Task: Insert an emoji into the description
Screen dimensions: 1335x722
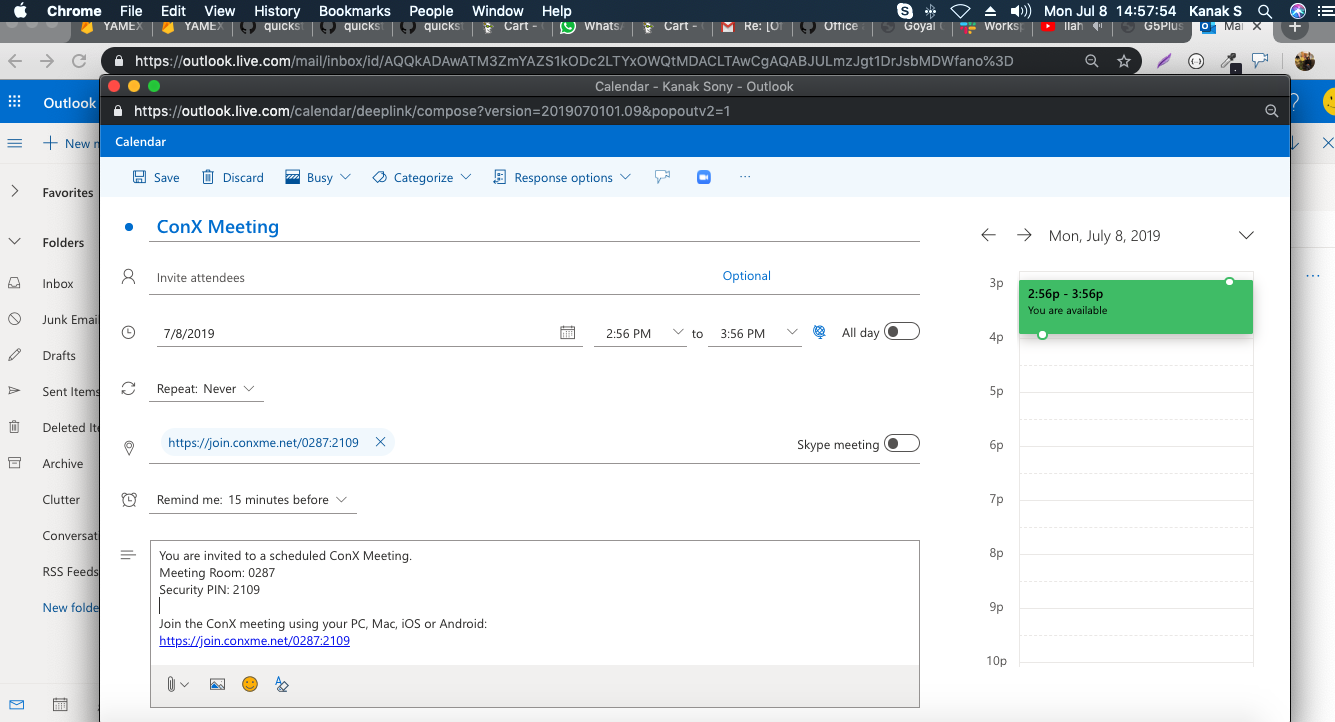Action: pyautogui.click(x=249, y=684)
